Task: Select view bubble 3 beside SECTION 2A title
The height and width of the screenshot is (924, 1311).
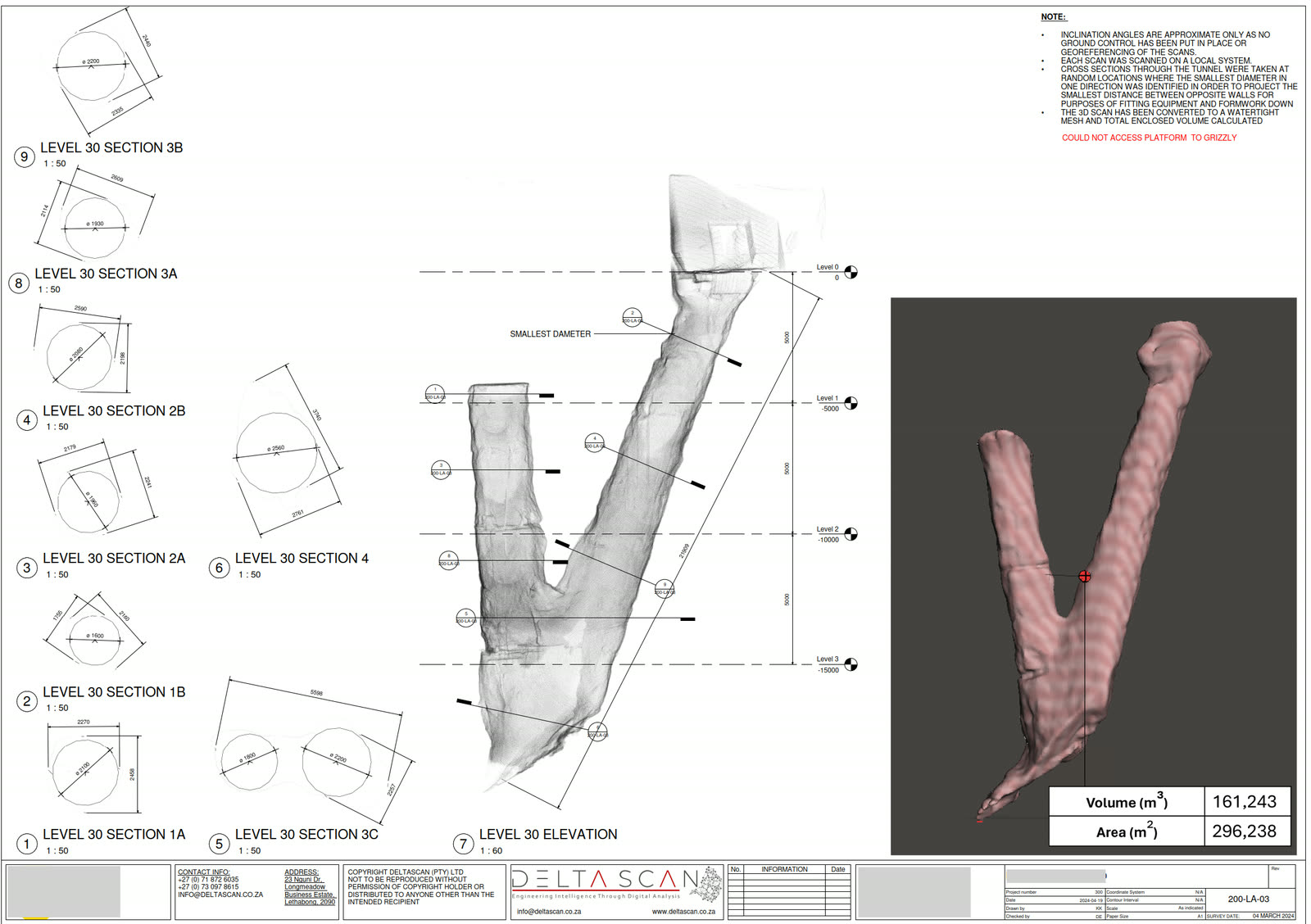Action: coord(27,568)
